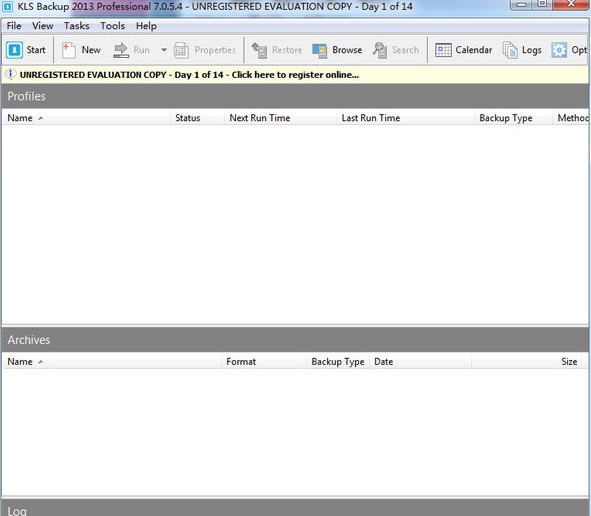The width and height of the screenshot is (591, 516).
Task: Open the Help menu
Action: [146, 26]
